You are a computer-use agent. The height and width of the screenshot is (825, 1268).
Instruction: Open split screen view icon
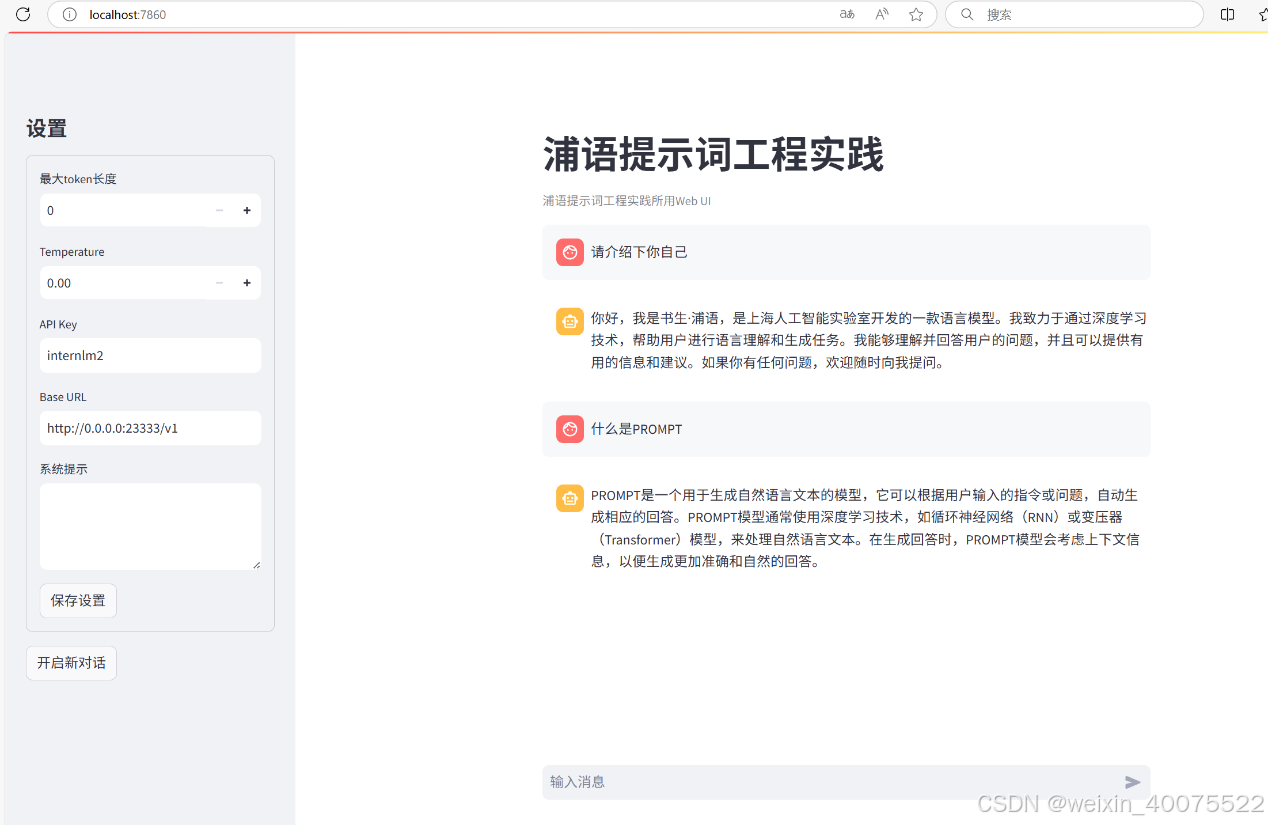(x=1228, y=14)
